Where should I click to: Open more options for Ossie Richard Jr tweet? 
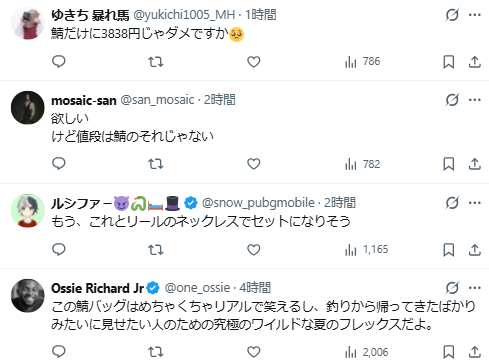[475, 287]
